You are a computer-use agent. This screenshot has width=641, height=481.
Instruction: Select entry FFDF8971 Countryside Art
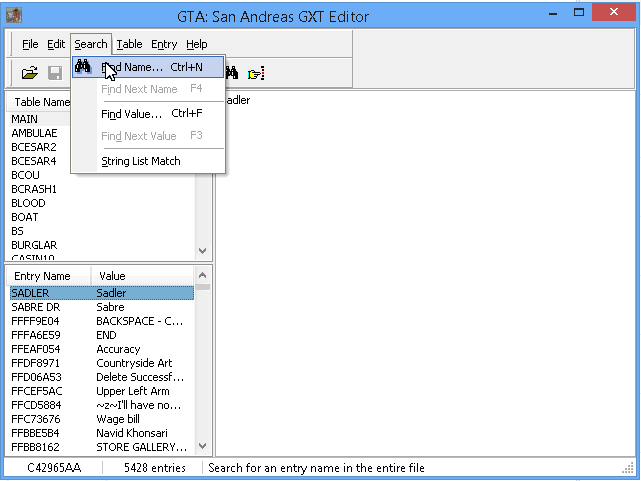point(102,363)
